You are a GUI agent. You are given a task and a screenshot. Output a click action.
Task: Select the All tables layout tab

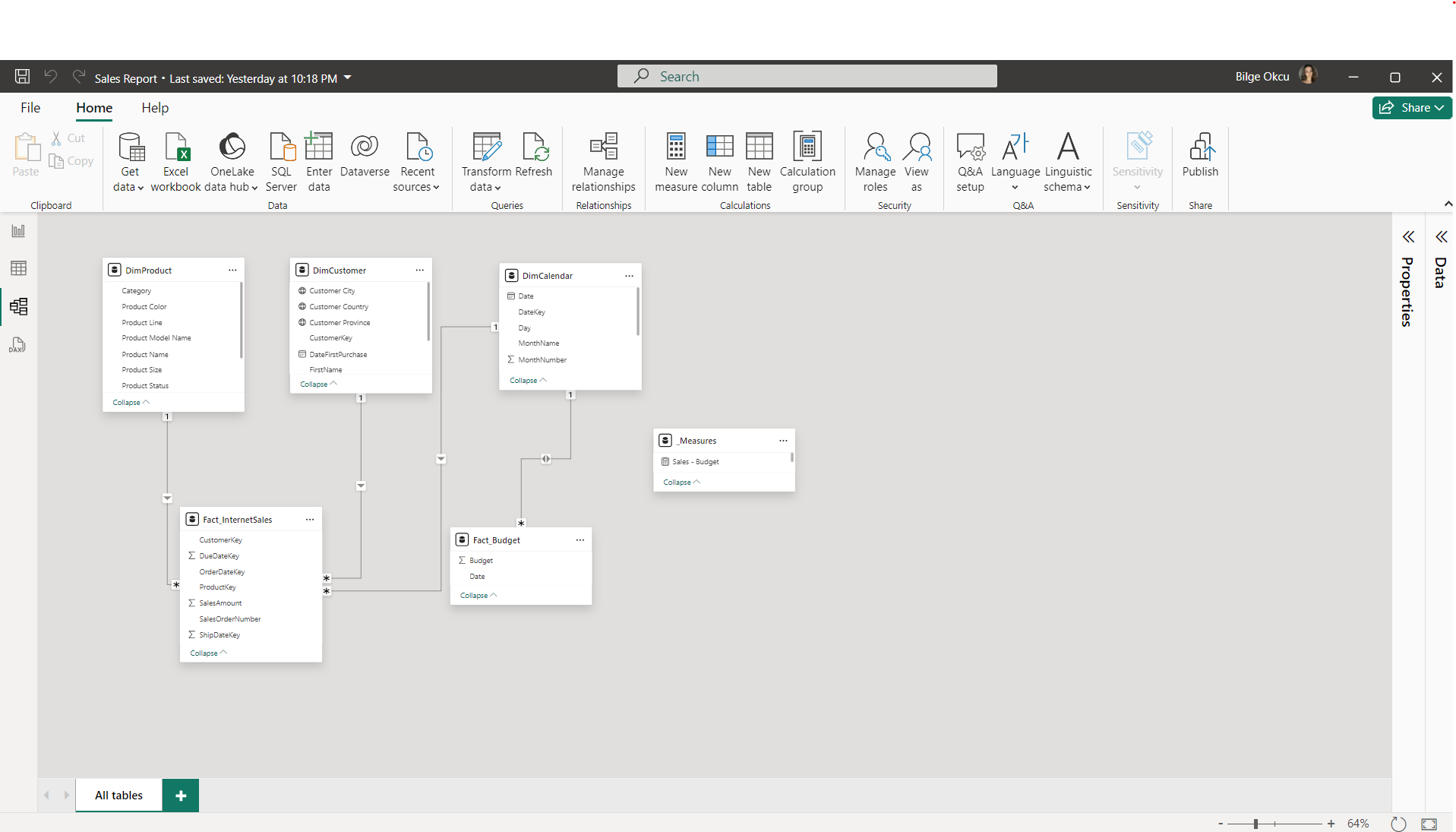118,795
